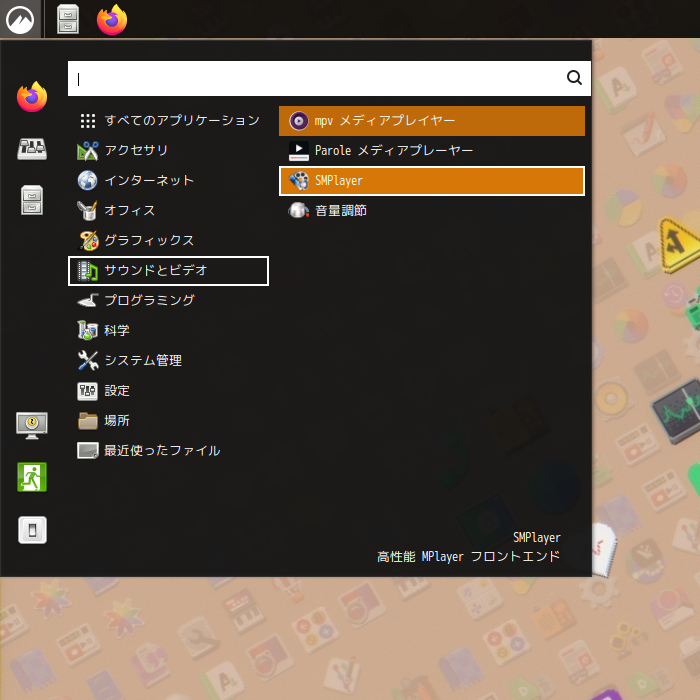This screenshot has width=700, height=700.
Task: Click the folder icon beside 場所
Action: (x=88, y=421)
